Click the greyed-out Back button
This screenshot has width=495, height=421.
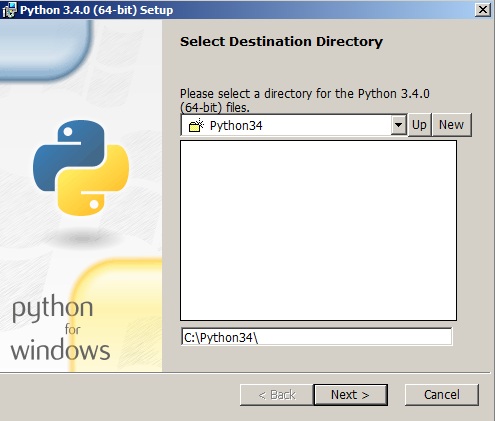tap(277, 395)
